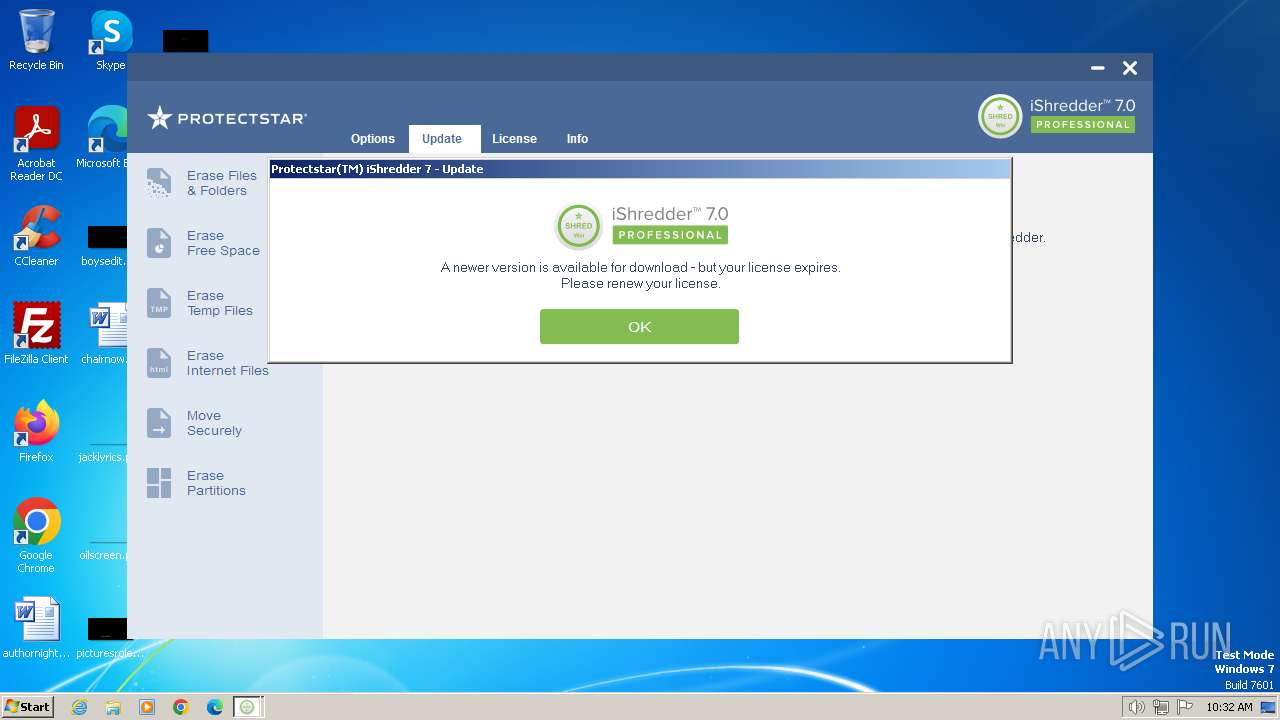Open the CCleaner desktop icon
The width and height of the screenshot is (1280, 720).
pyautogui.click(x=36, y=236)
